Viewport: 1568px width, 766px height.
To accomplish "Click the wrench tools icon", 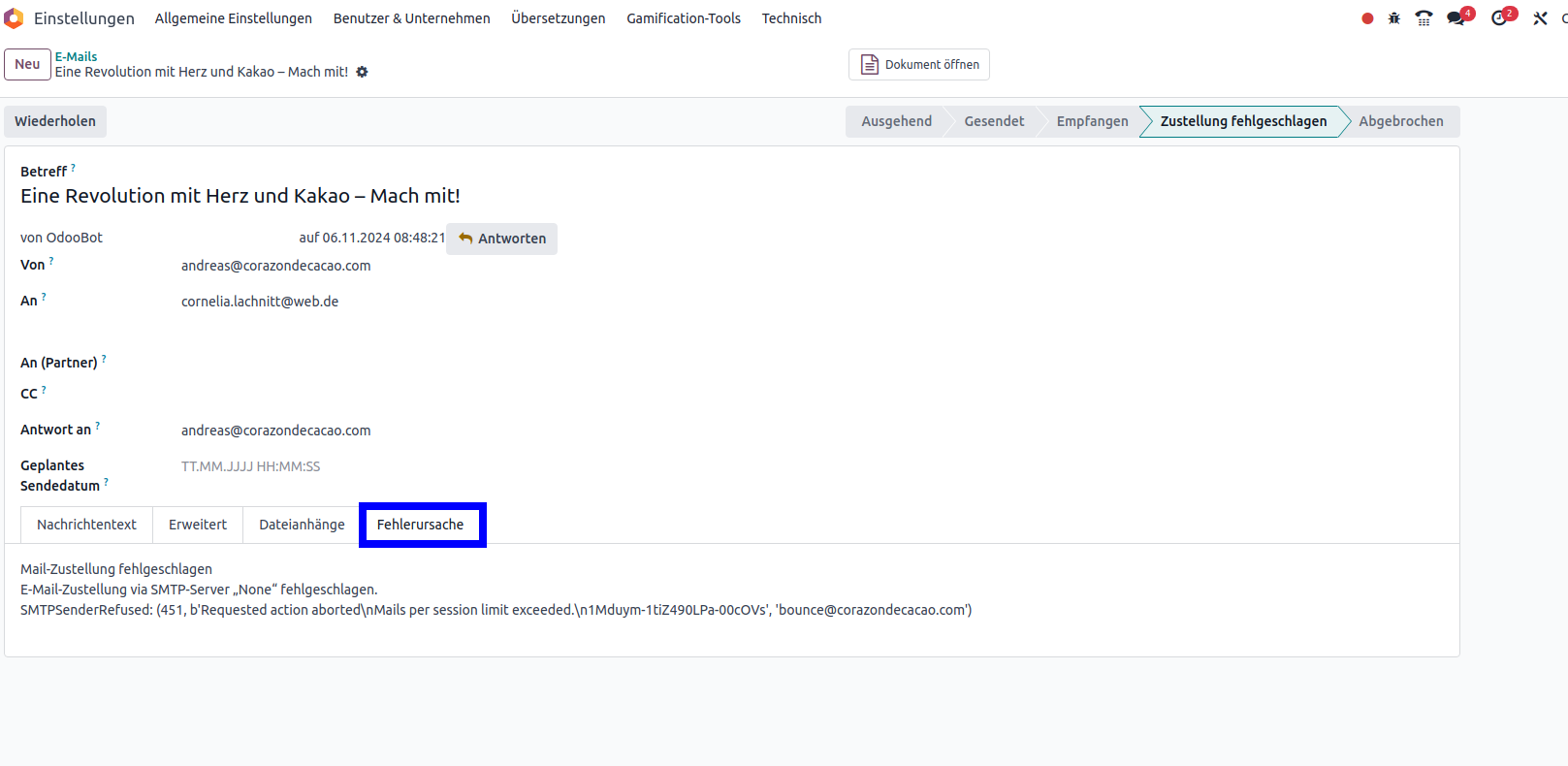I will (1540, 18).
